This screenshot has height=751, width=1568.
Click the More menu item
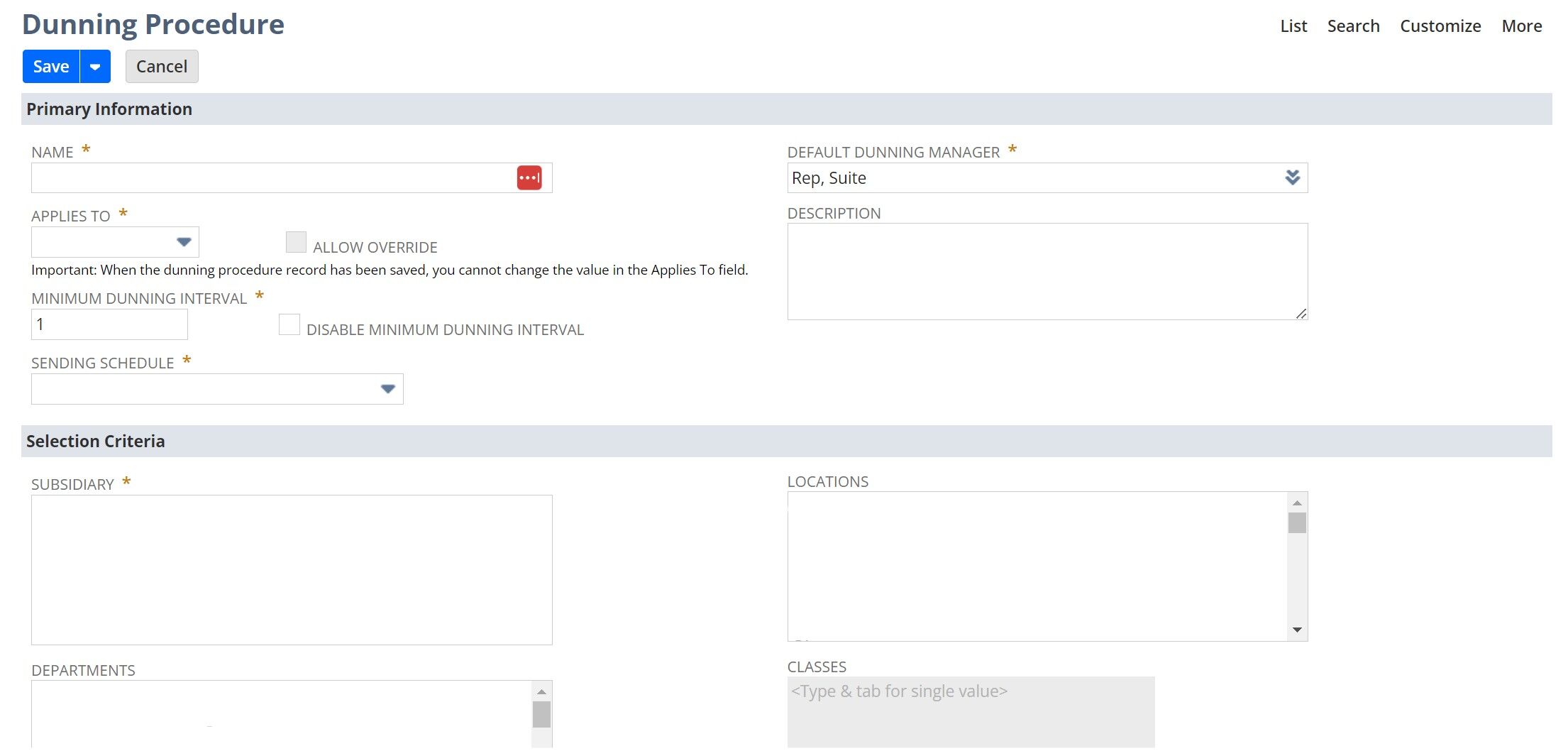pyautogui.click(x=1521, y=26)
